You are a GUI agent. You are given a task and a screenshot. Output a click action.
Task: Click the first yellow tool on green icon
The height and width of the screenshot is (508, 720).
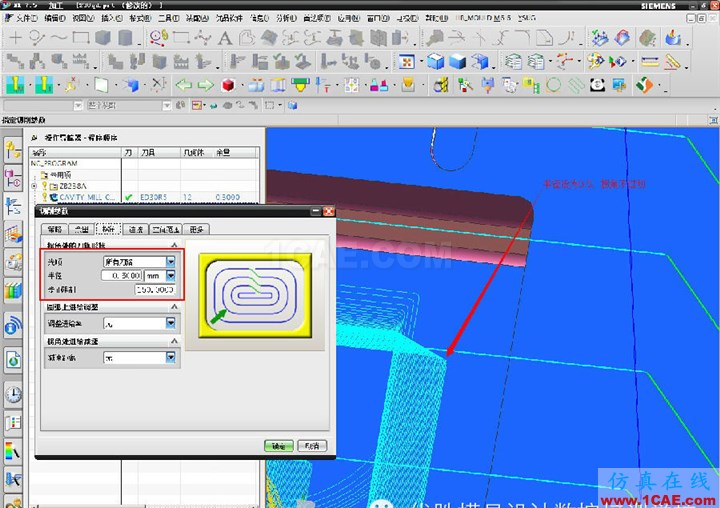(15, 85)
